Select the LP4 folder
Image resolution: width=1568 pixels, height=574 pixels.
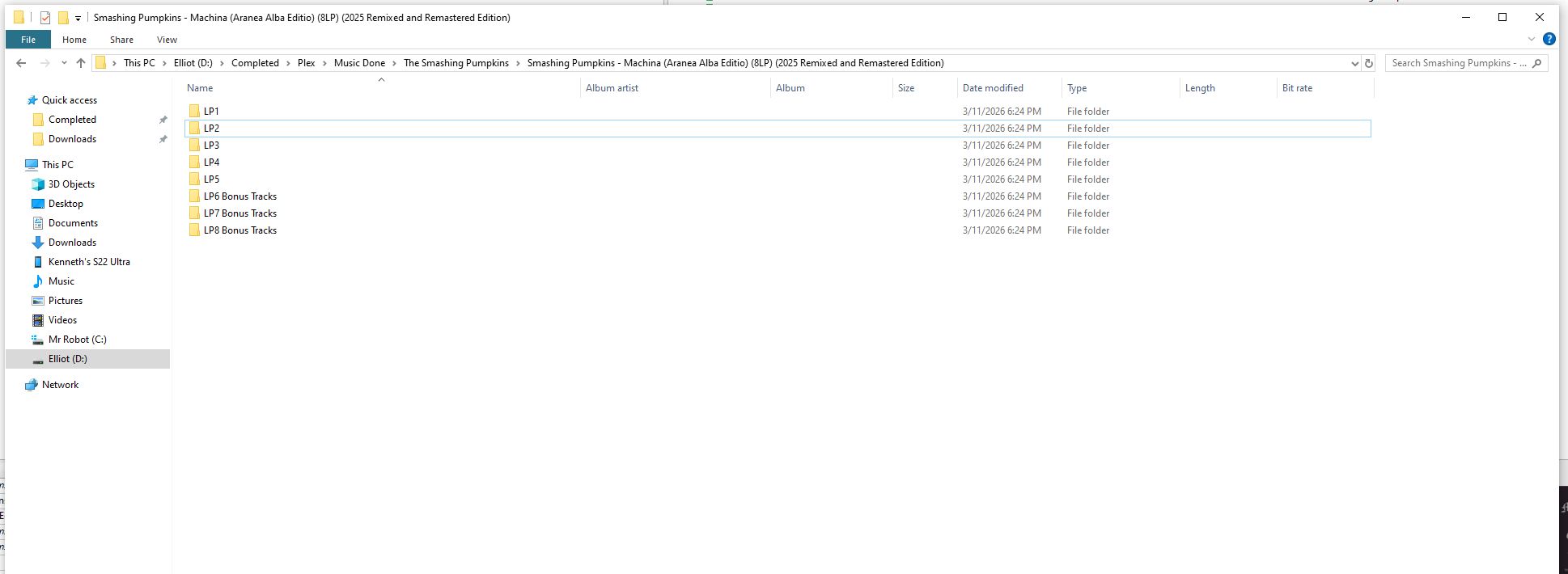[x=211, y=162]
